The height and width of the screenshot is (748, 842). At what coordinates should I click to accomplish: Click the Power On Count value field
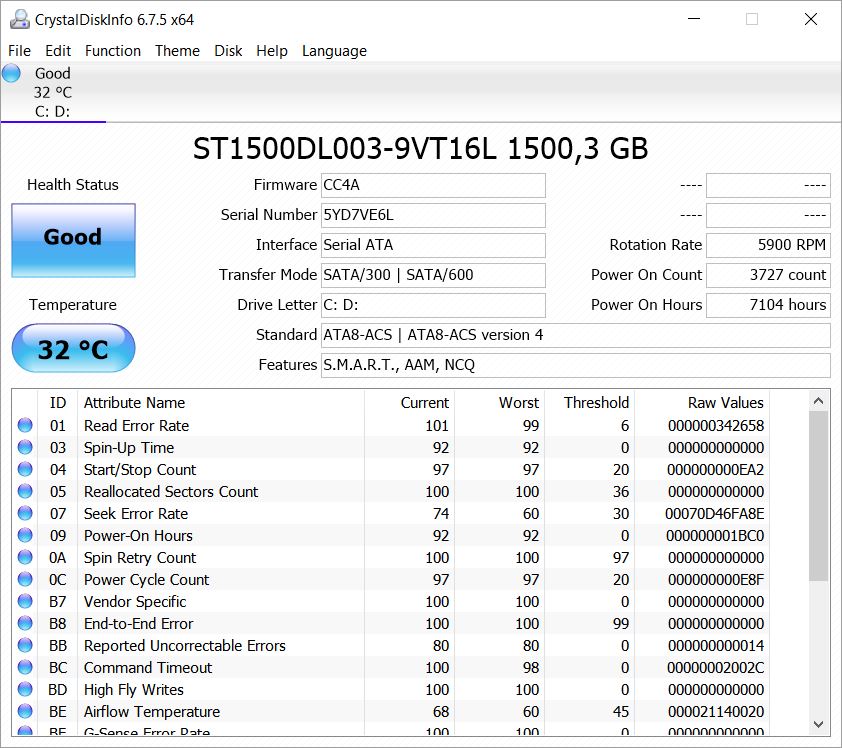pyautogui.click(x=768, y=275)
